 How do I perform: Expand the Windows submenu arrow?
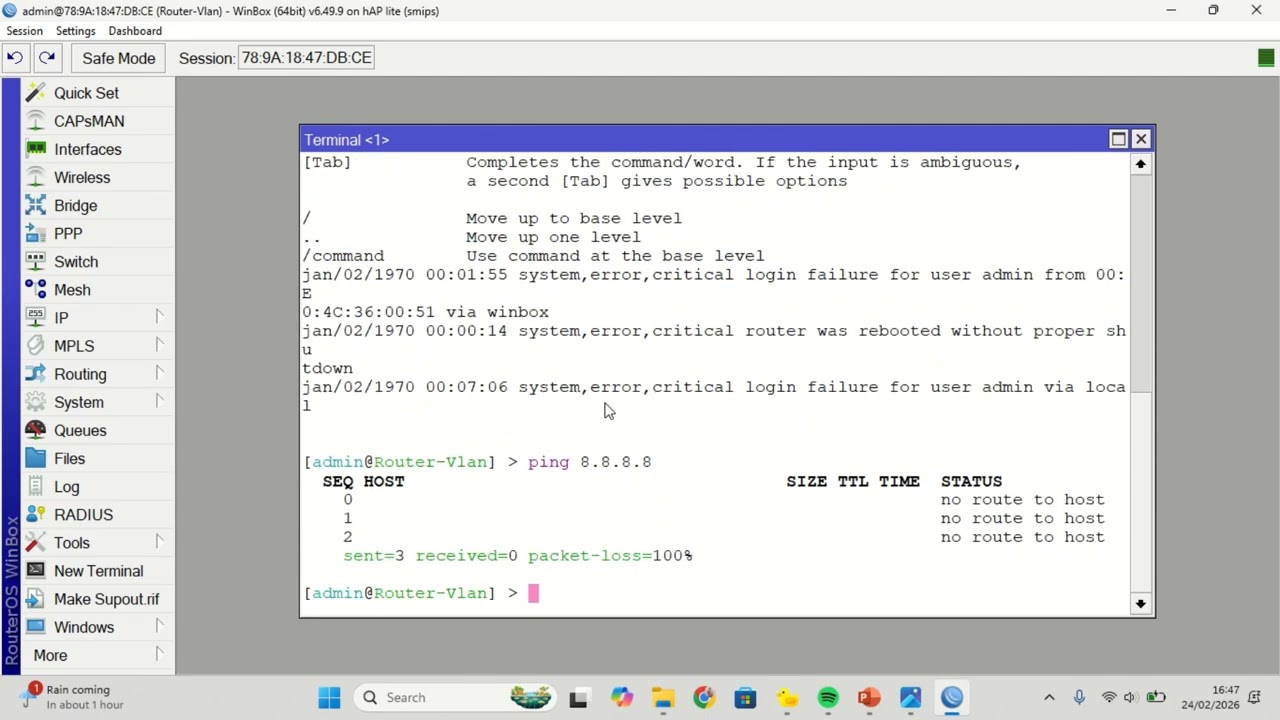159,626
